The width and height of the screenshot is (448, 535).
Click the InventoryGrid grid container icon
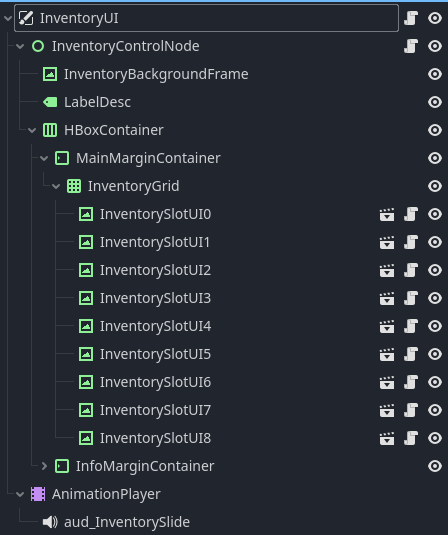click(x=74, y=186)
